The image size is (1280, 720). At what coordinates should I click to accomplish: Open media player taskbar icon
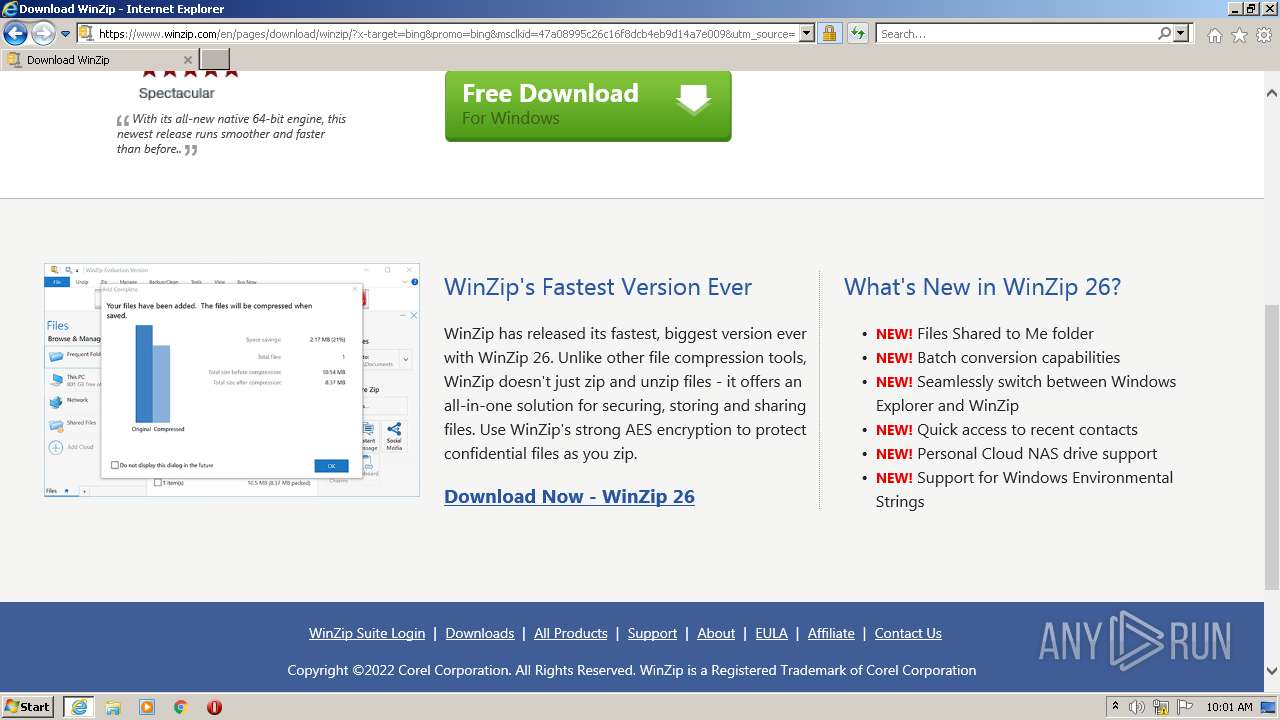pos(147,707)
